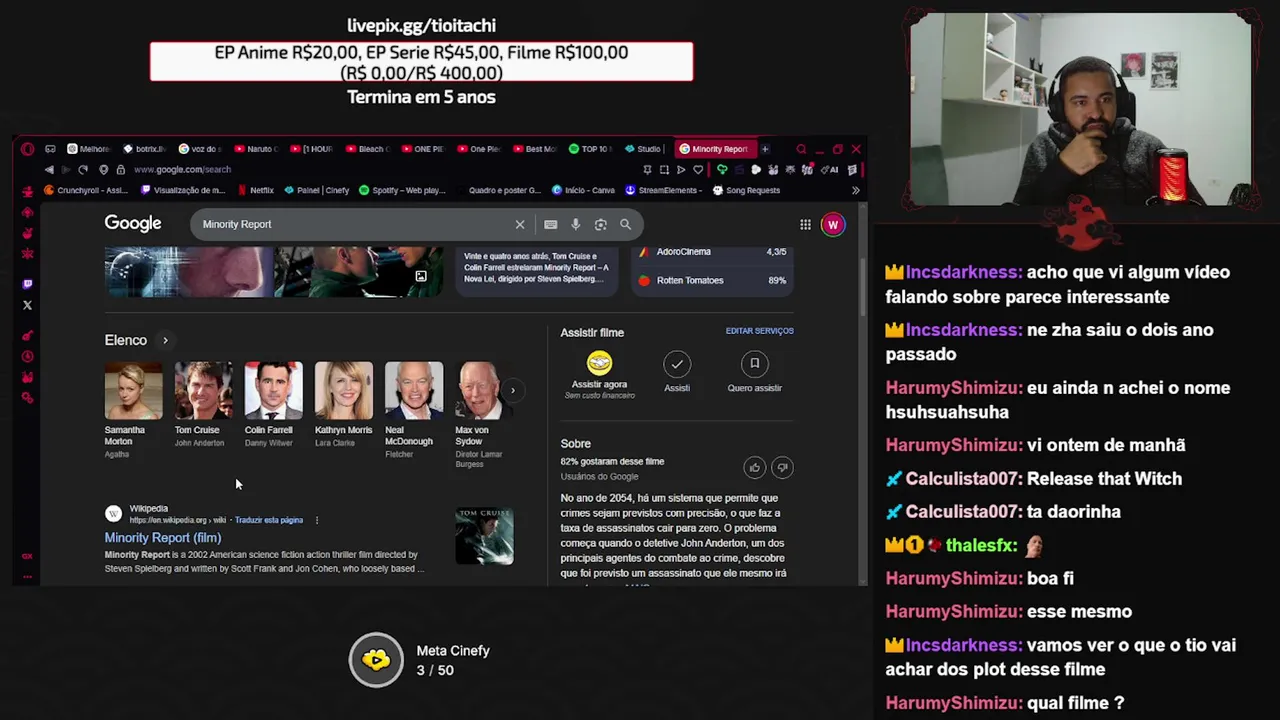Open a new tab with plus button
This screenshot has width=1280, height=720.
pyautogui.click(x=765, y=149)
